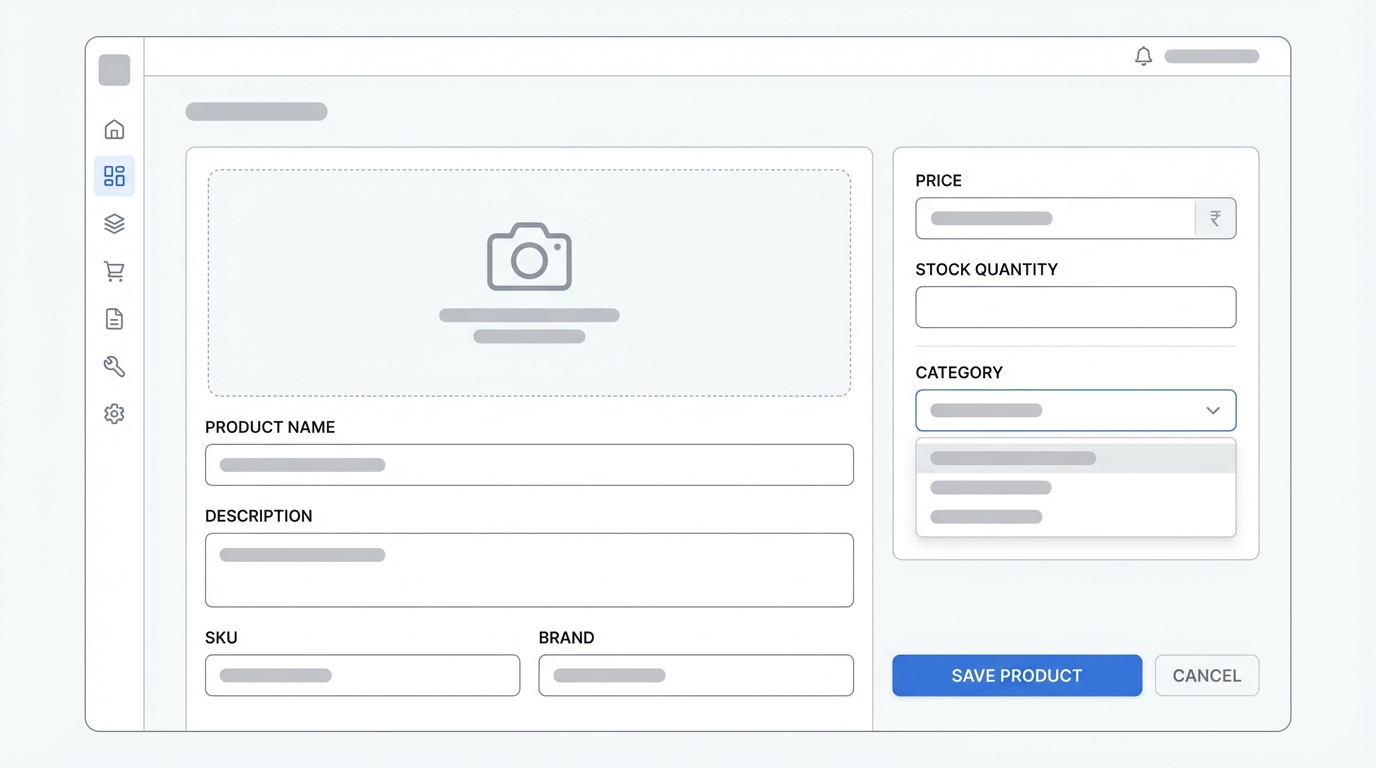
Task: Click the rupee currency symbol in Price field
Action: pyautogui.click(x=1215, y=218)
